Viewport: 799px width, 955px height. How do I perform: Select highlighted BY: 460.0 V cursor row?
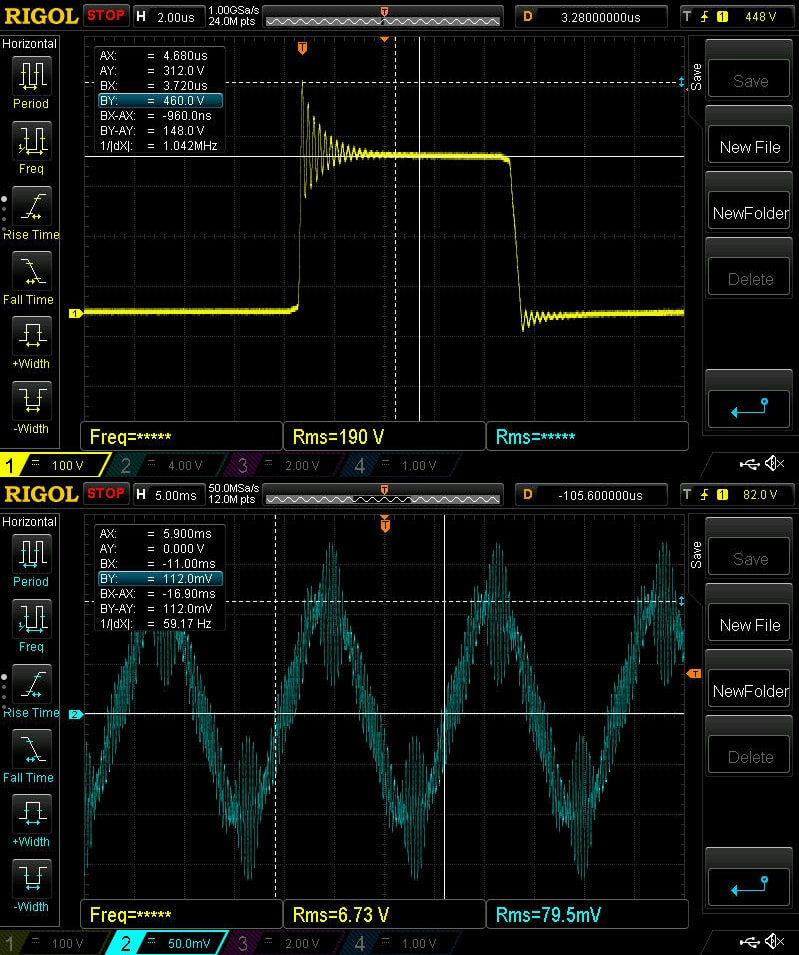pos(160,100)
